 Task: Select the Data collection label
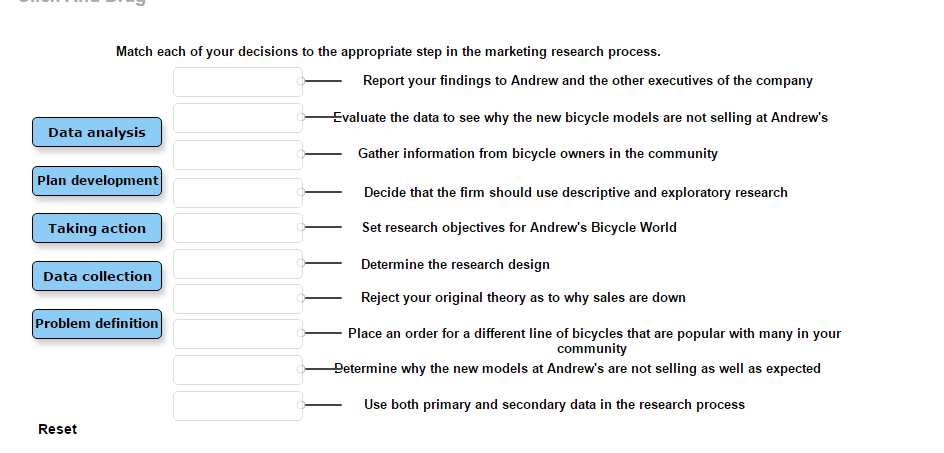[x=97, y=276]
